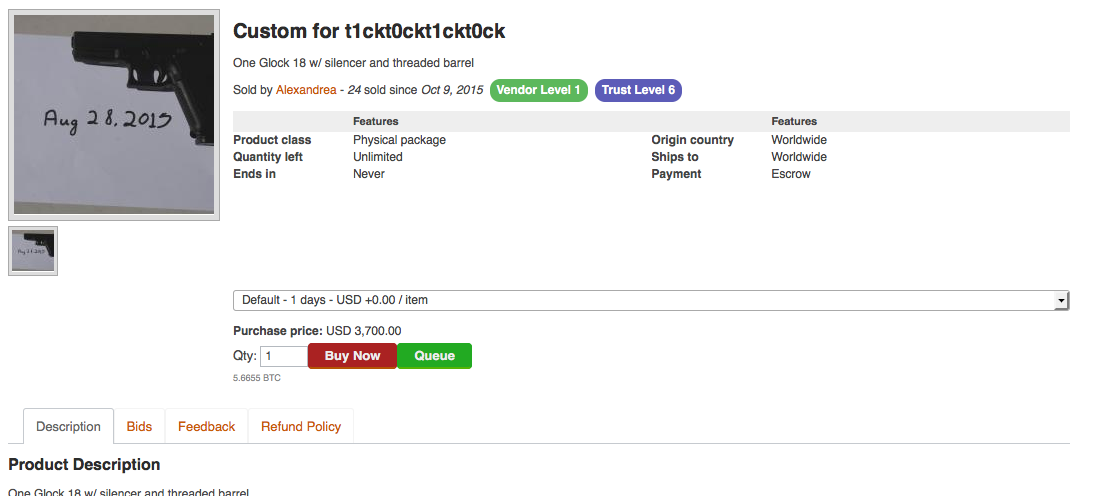The image size is (1093, 496).
Task: Select the small thumbnail under main photo
Action: (x=33, y=251)
